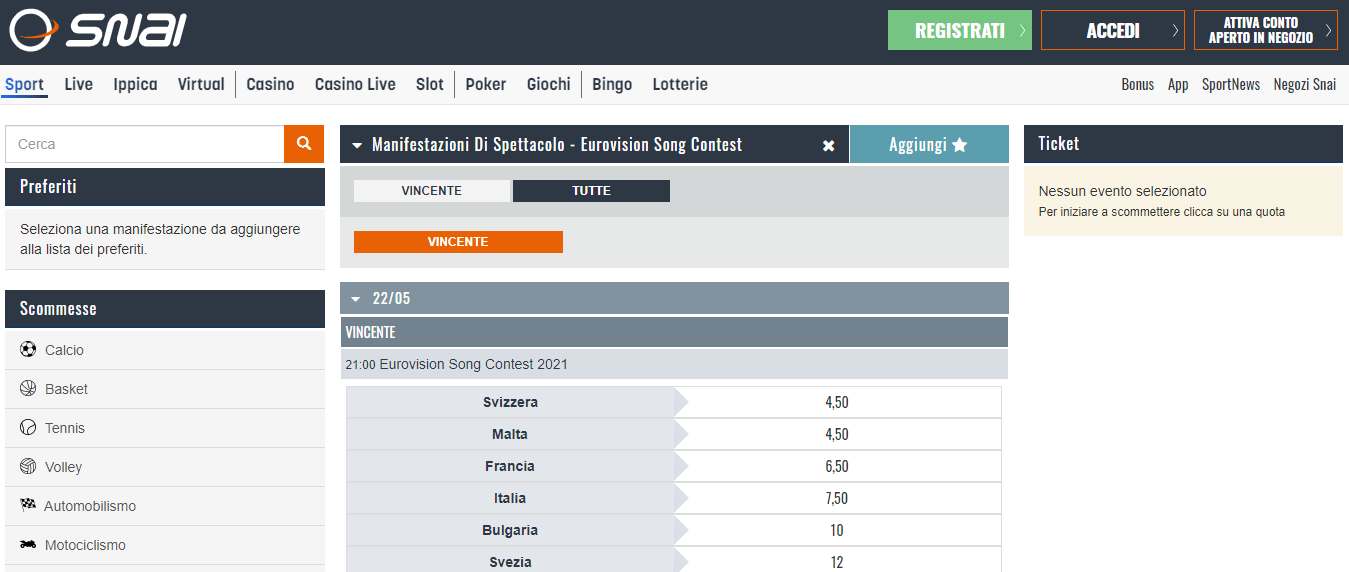
Task: Select Basket in Scommesse list
Action: 165,389
